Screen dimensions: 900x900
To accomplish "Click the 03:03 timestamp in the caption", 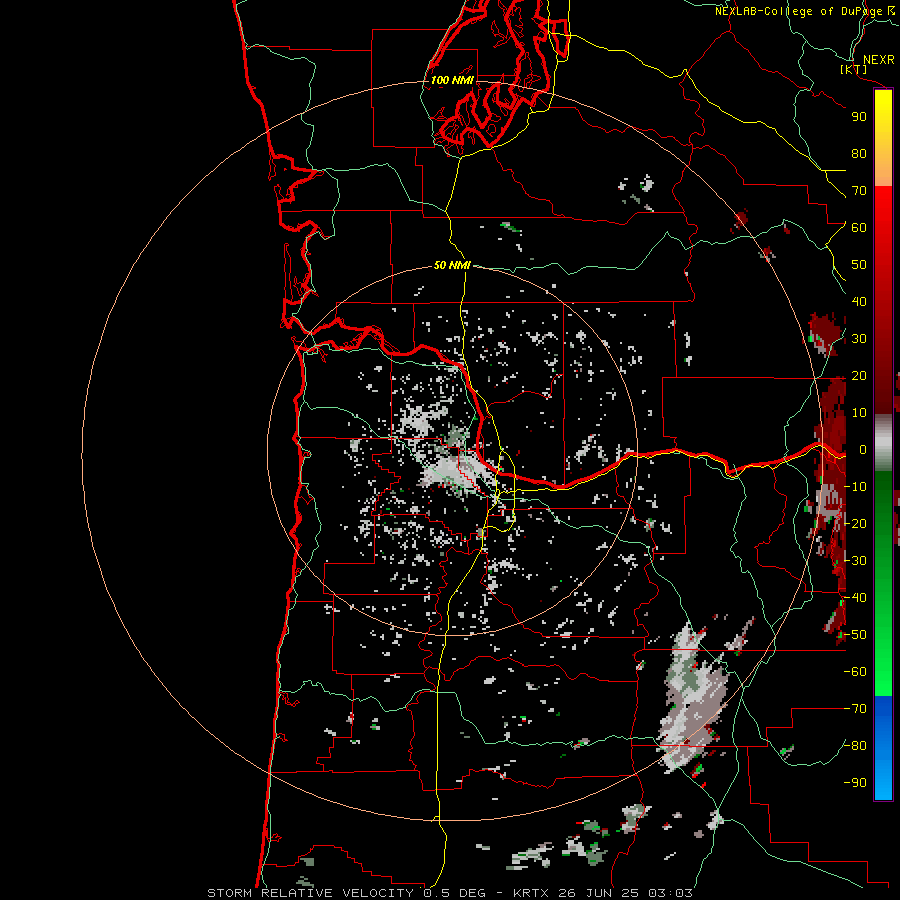I will [671, 893].
